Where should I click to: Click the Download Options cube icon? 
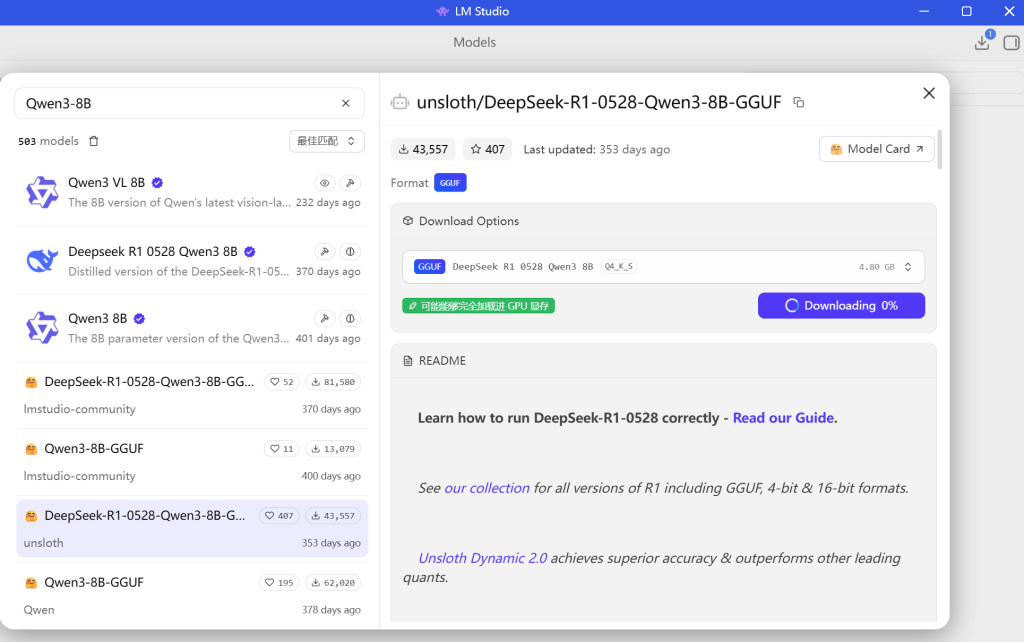point(408,221)
